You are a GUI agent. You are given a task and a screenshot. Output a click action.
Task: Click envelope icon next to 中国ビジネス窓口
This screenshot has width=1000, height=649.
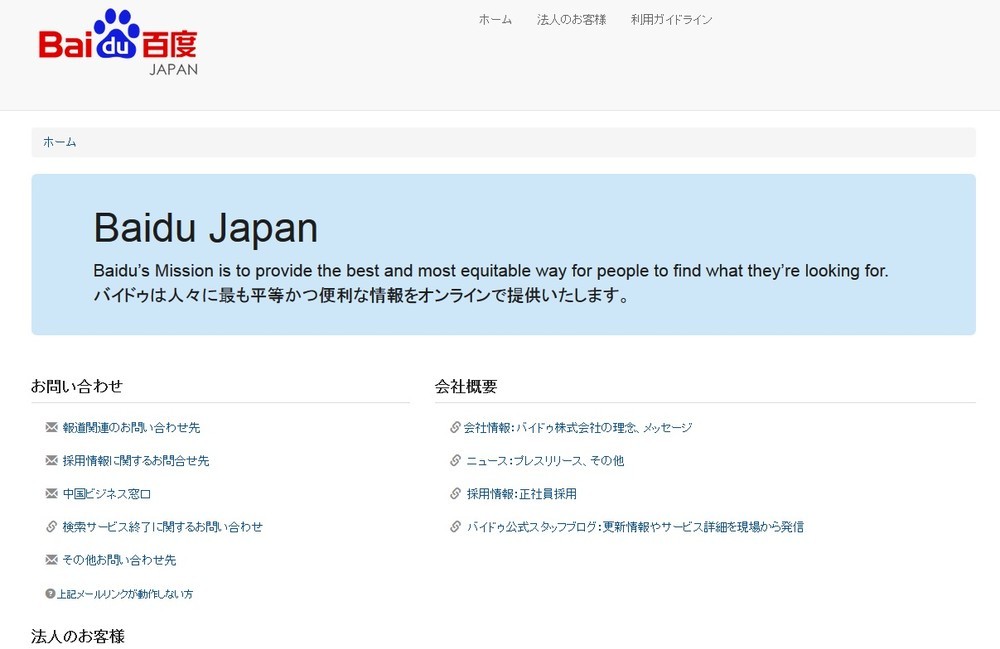click(x=52, y=493)
